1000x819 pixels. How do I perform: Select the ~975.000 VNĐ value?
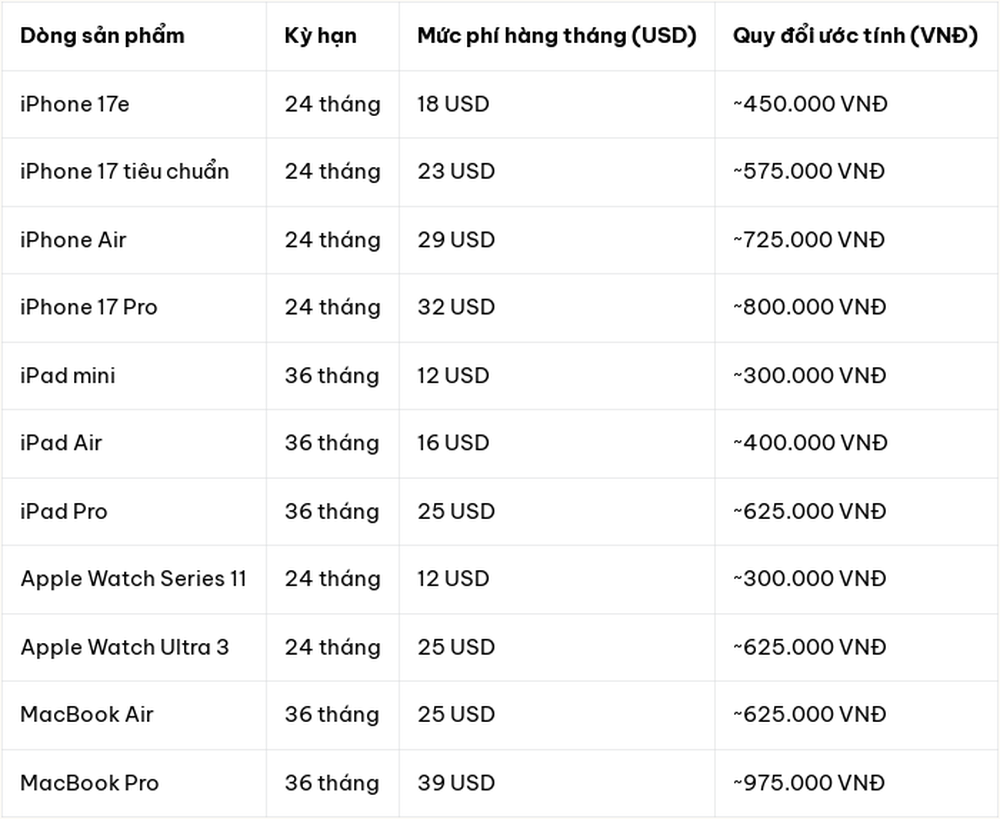809,783
